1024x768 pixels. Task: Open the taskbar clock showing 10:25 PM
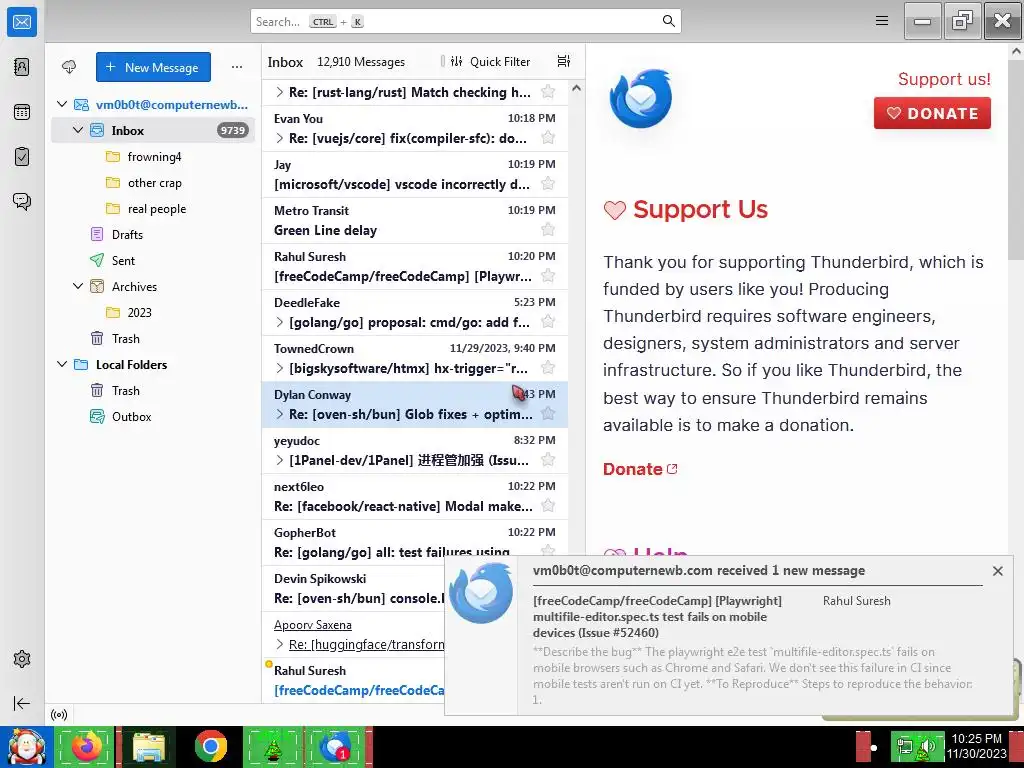tap(976, 746)
